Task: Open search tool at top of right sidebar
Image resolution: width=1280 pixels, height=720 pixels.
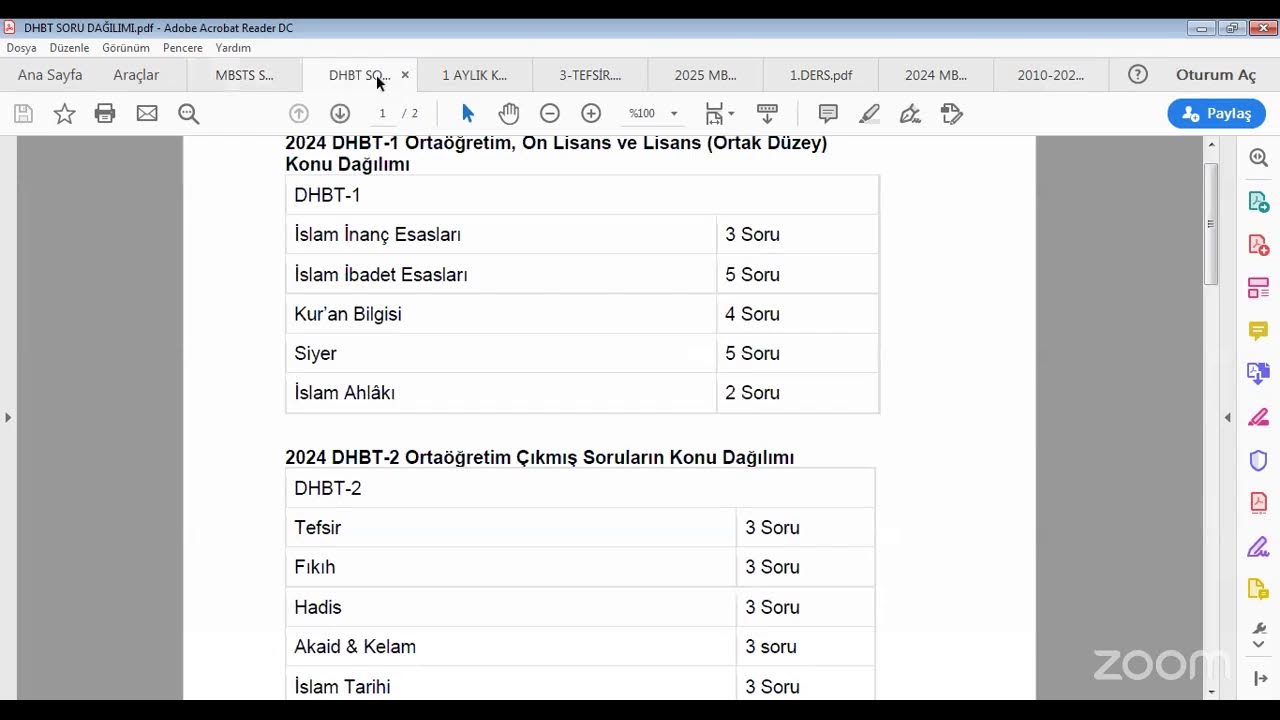Action: [x=1259, y=158]
